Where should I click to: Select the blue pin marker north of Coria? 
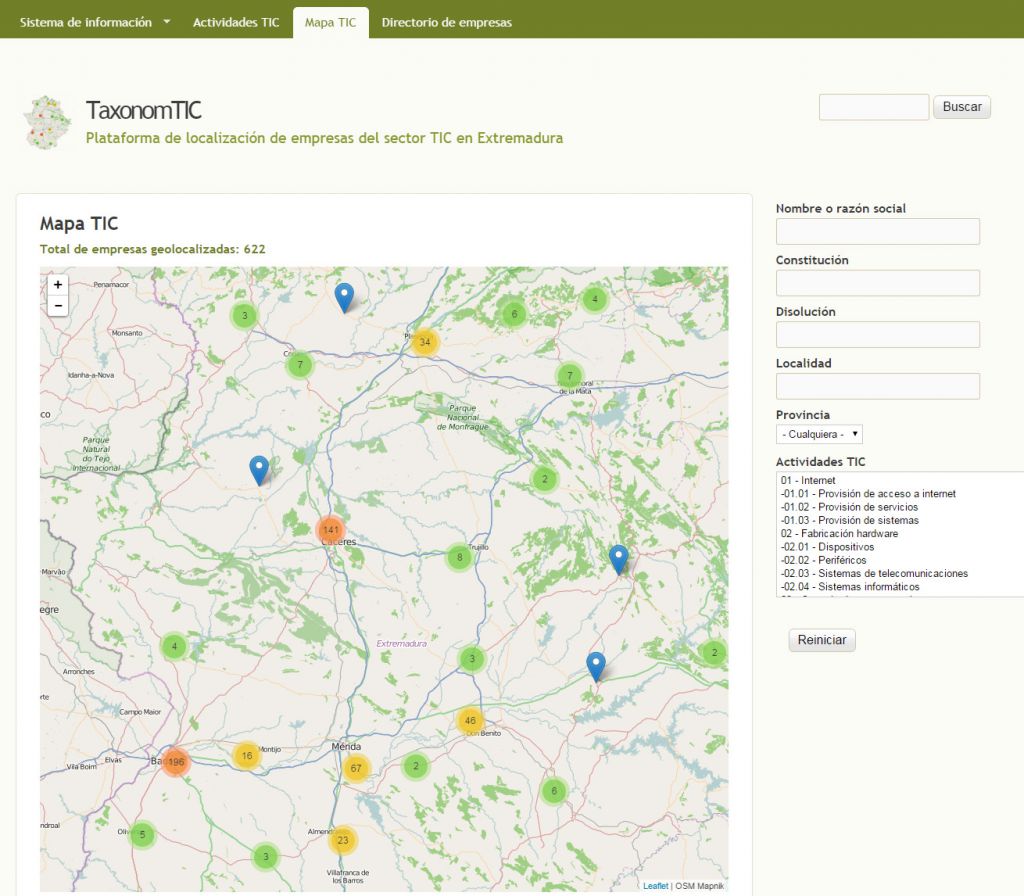(344, 298)
